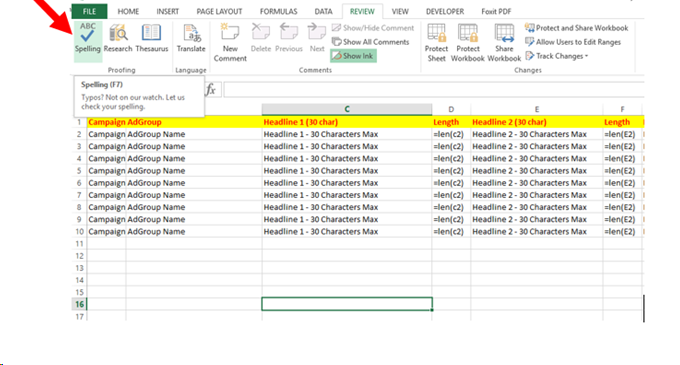Screen dimensions: 680x365
Task: Open the Research pane
Action: click(118, 39)
